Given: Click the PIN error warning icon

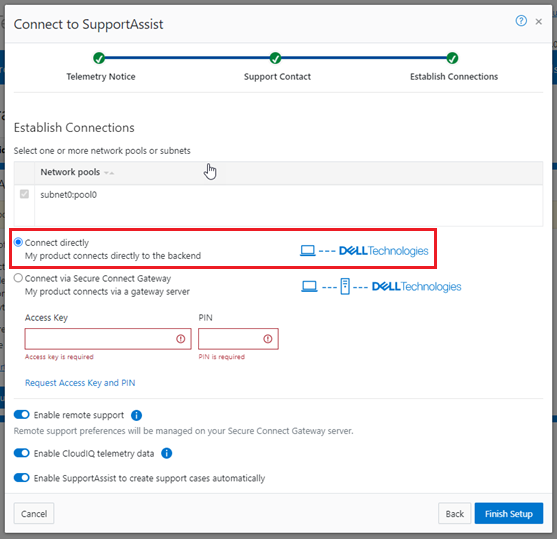Looking at the screenshot, I should (x=267, y=339).
